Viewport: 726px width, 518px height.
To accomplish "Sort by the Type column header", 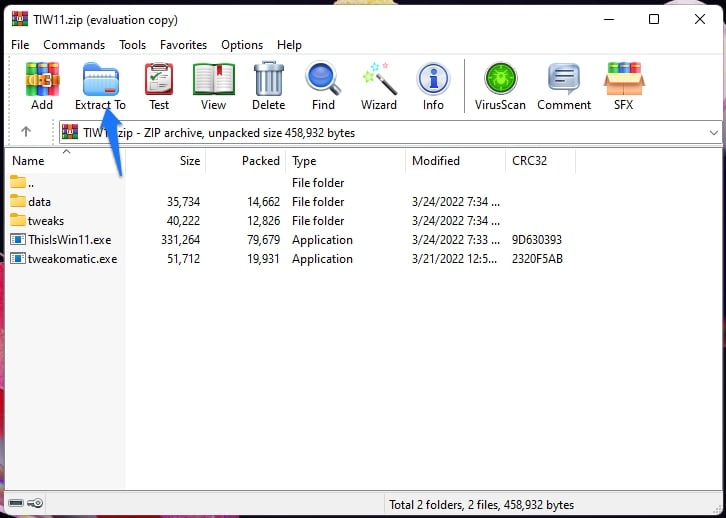I will click(345, 161).
